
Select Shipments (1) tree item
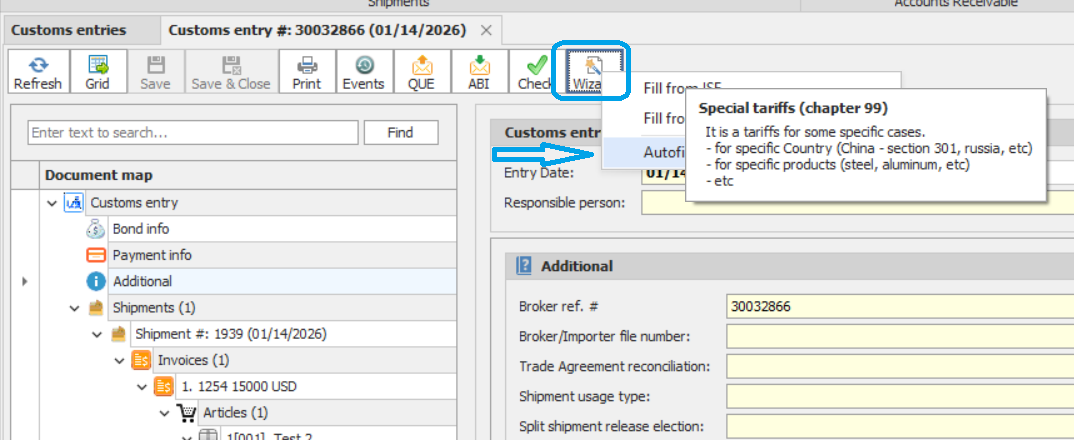pyautogui.click(x=154, y=308)
